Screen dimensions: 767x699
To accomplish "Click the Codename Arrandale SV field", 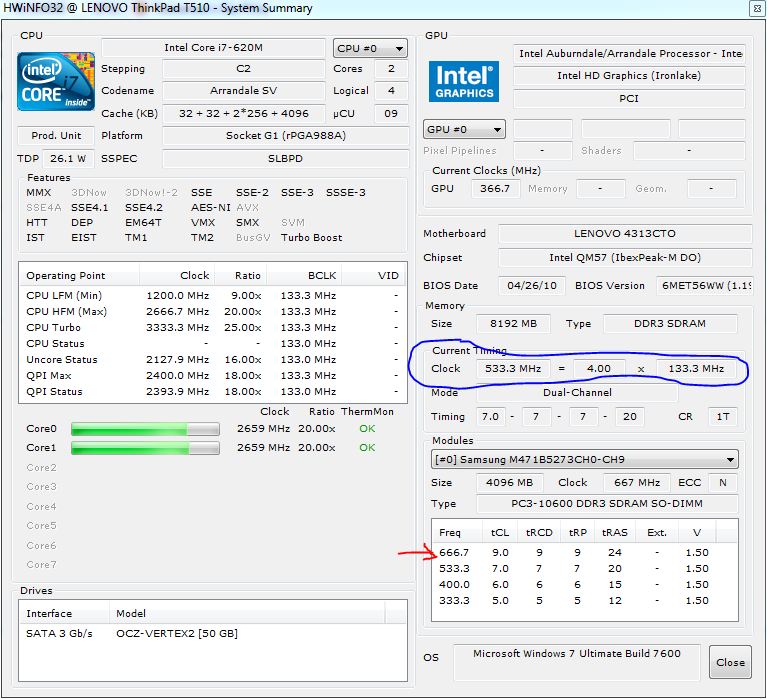I will point(244,90).
